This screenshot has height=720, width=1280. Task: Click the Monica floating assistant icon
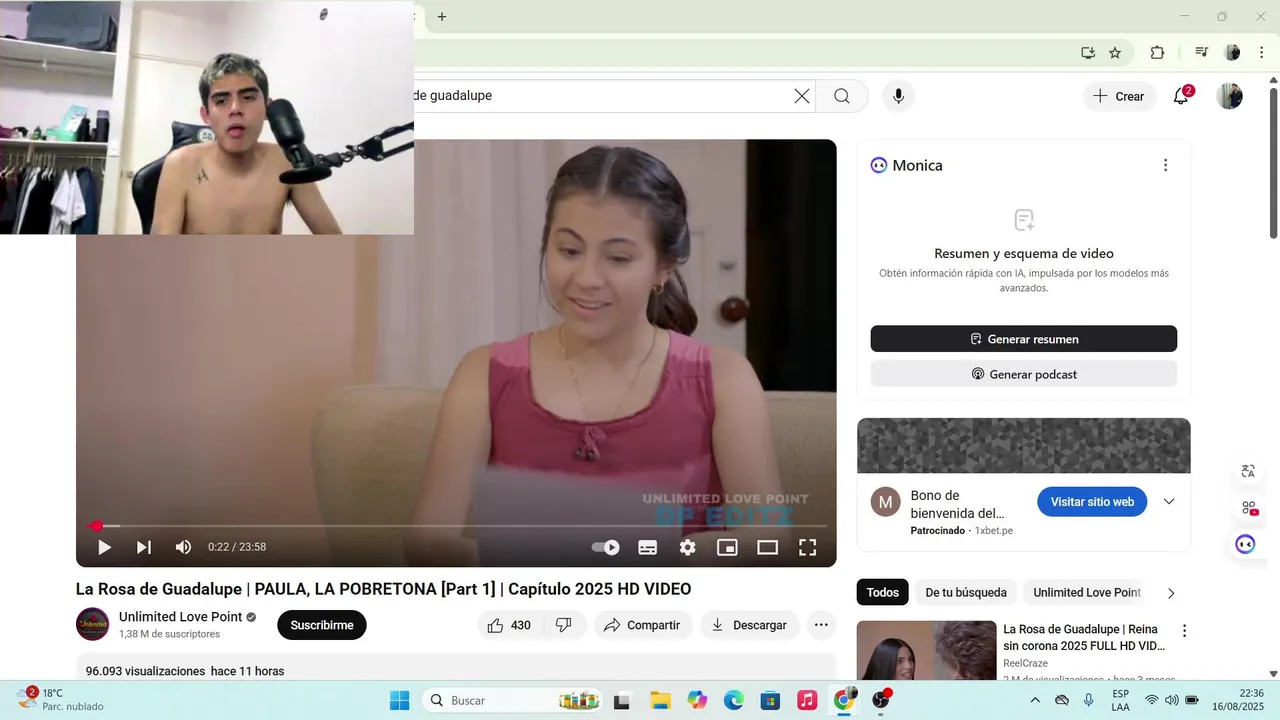[x=1245, y=544]
